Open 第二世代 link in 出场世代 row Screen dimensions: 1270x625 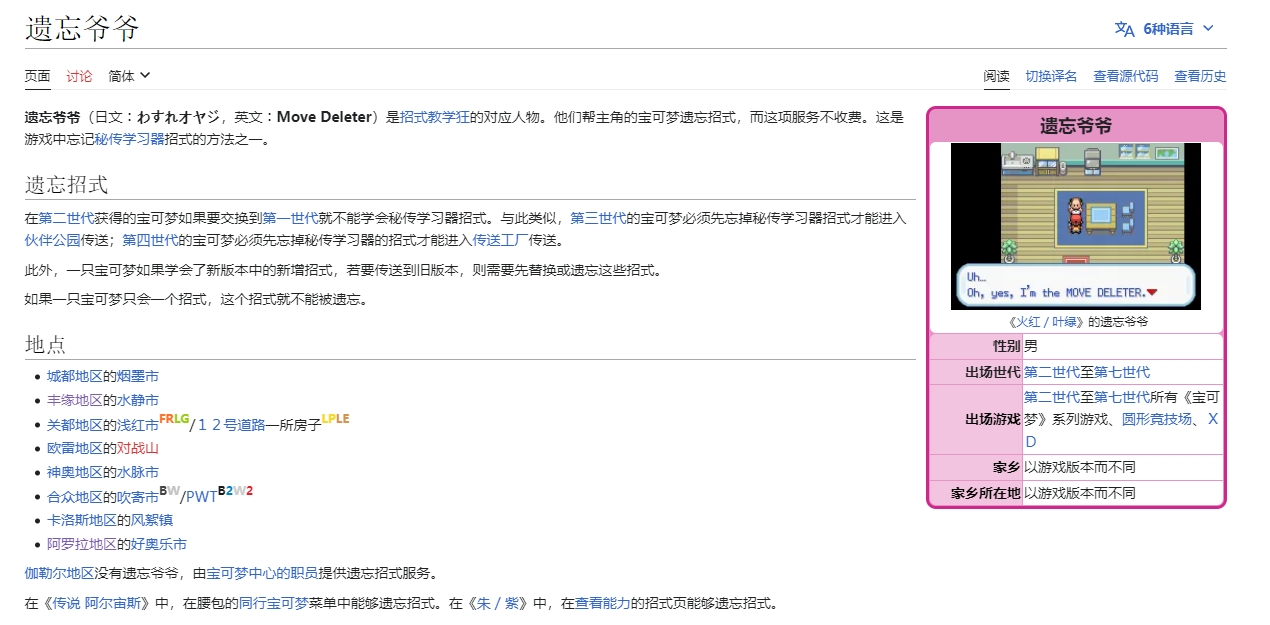click(x=1052, y=372)
